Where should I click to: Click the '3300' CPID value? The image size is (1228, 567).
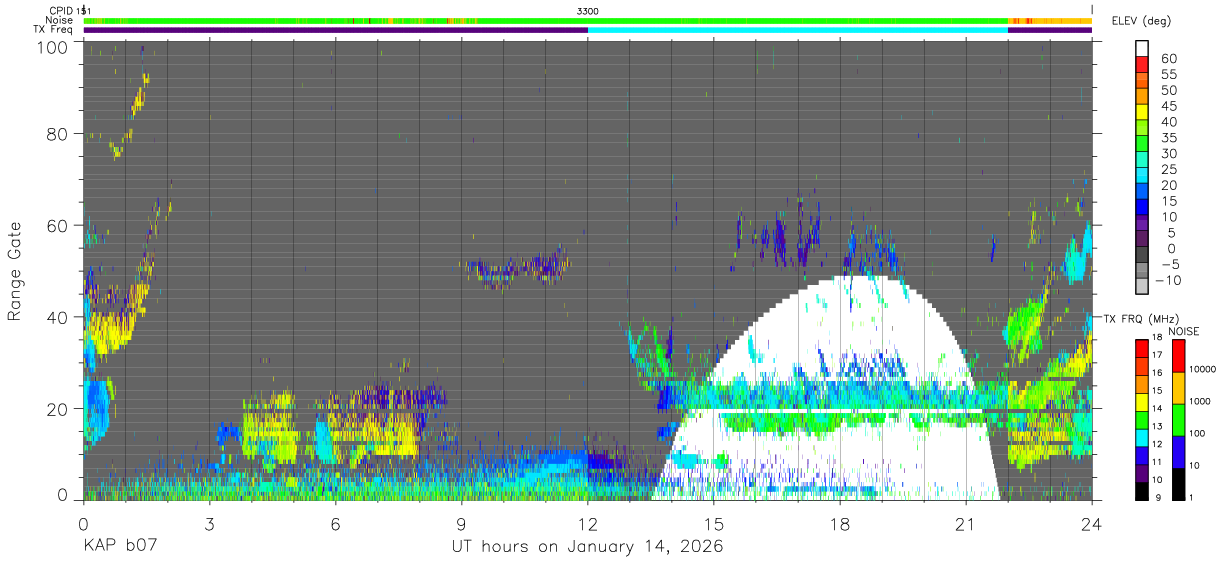point(588,10)
